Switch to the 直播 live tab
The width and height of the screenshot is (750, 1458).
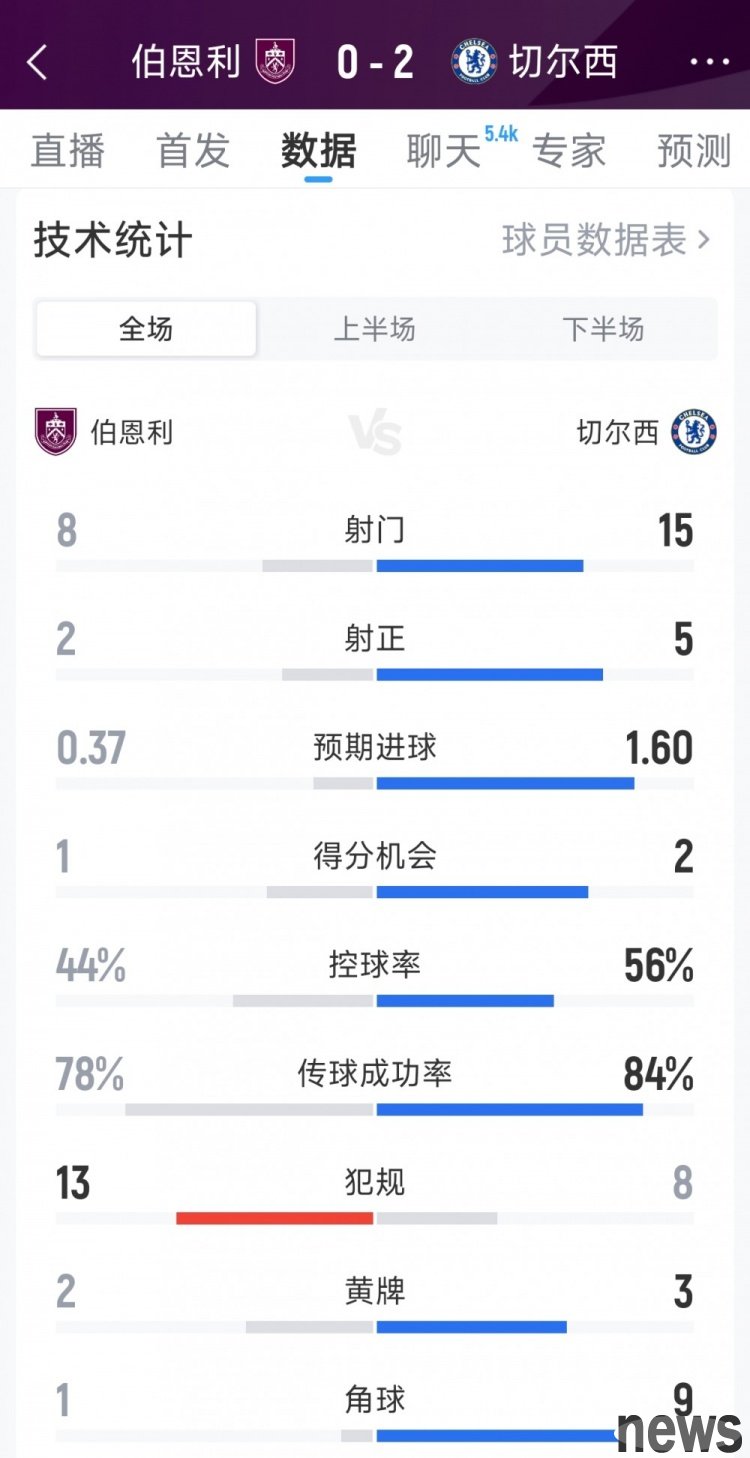coord(67,150)
